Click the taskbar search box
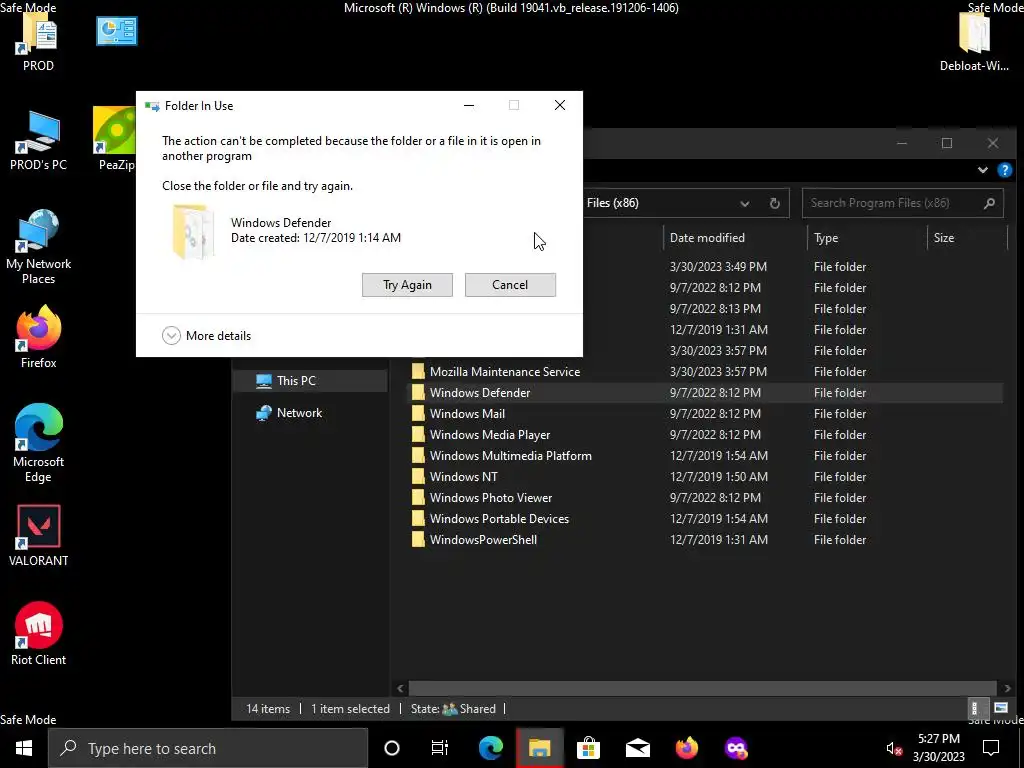 pos(208,748)
